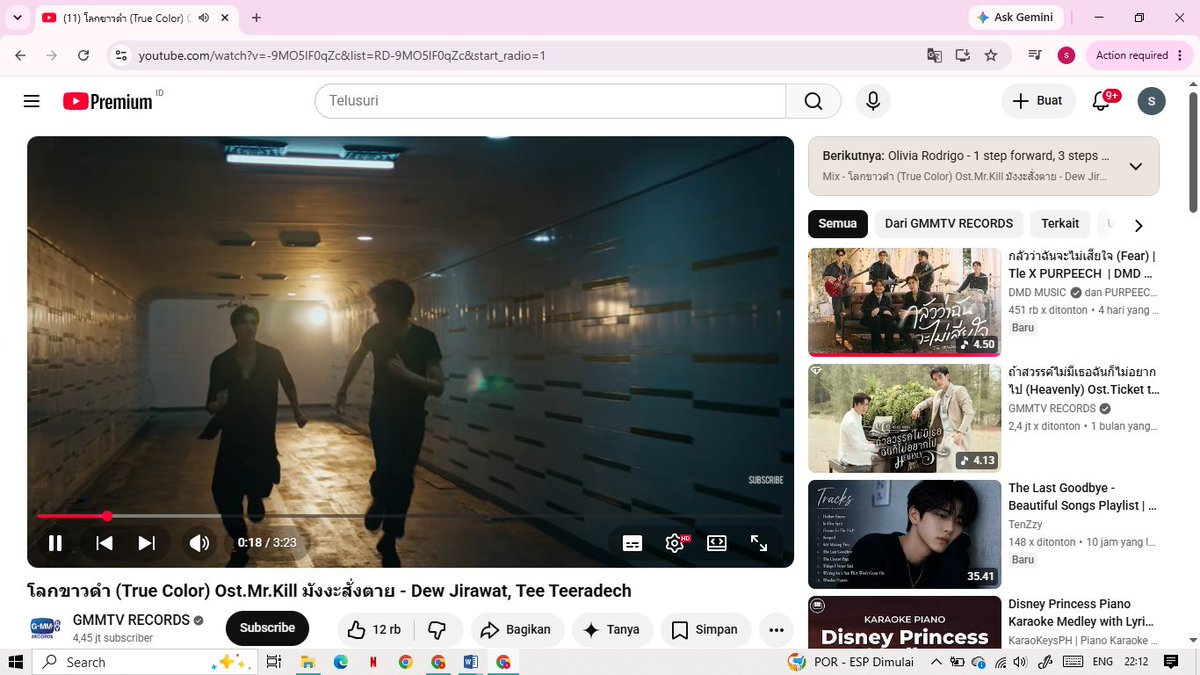1200x675 pixels.
Task: Open GMMTV RECORDS channel name link
Action: (131, 620)
